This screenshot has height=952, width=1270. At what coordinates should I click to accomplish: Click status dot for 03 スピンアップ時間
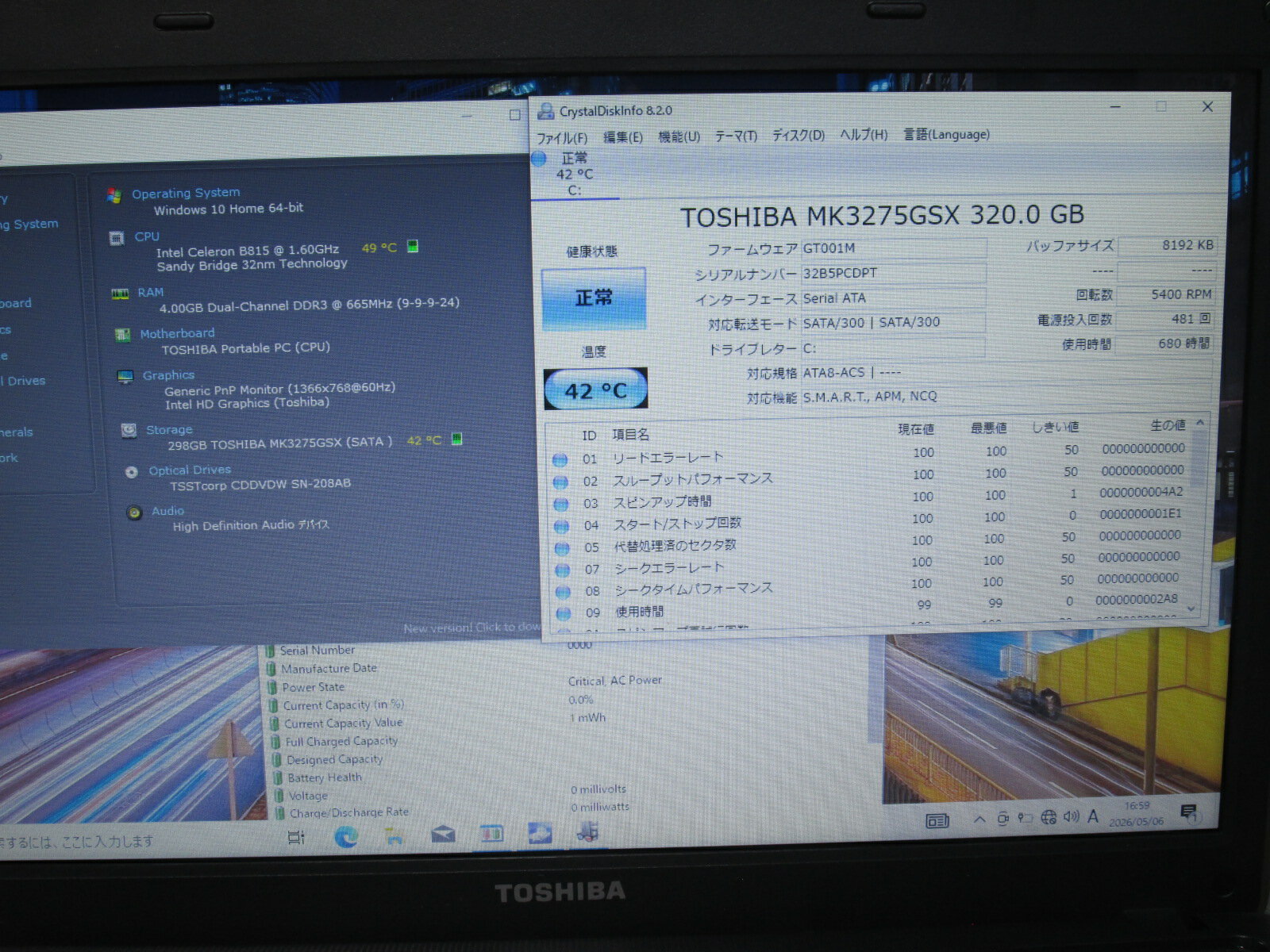click(x=561, y=504)
